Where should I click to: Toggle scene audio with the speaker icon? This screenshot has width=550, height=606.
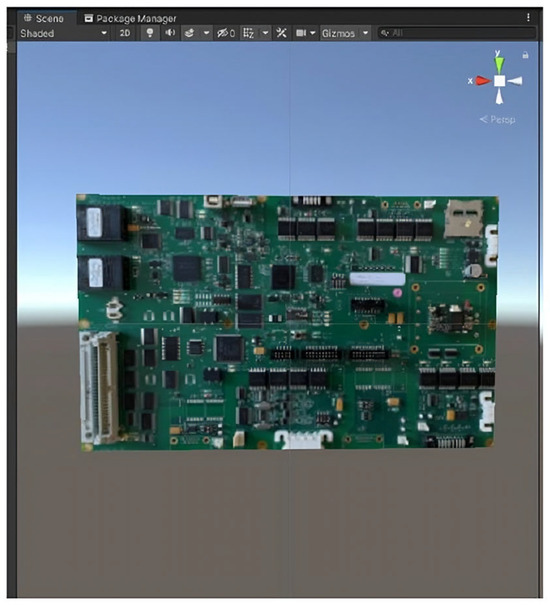coord(170,33)
